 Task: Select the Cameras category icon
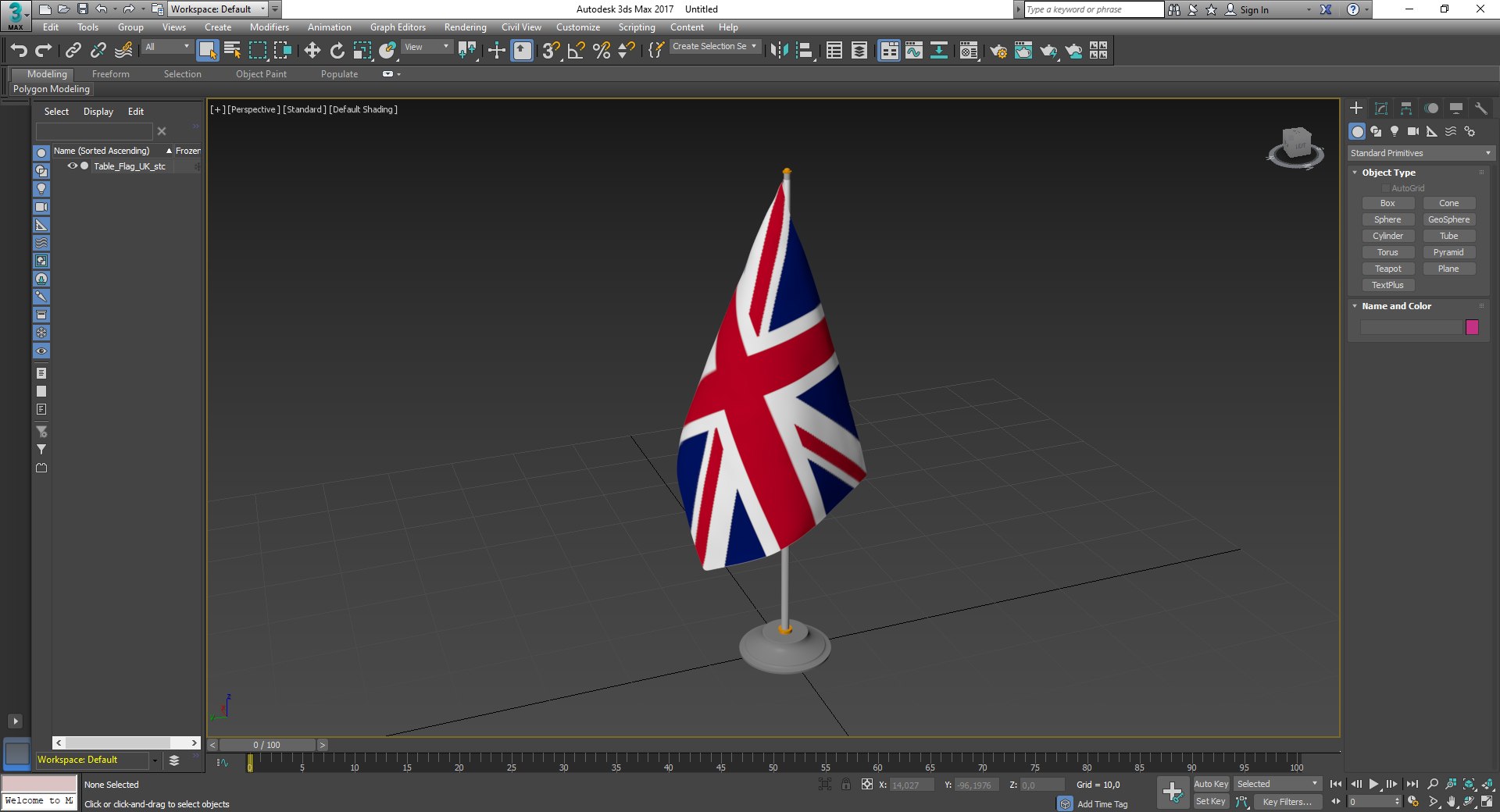coord(1413,131)
